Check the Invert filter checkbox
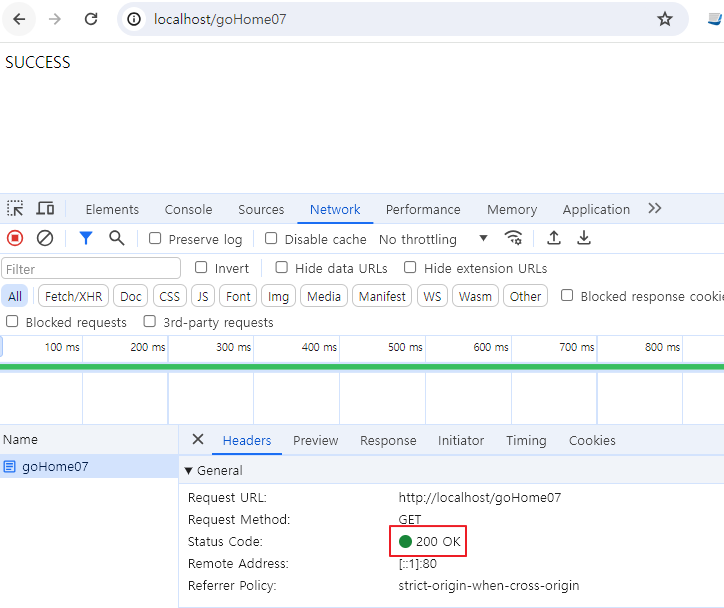The width and height of the screenshot is (724, 608). coord(201,267)
